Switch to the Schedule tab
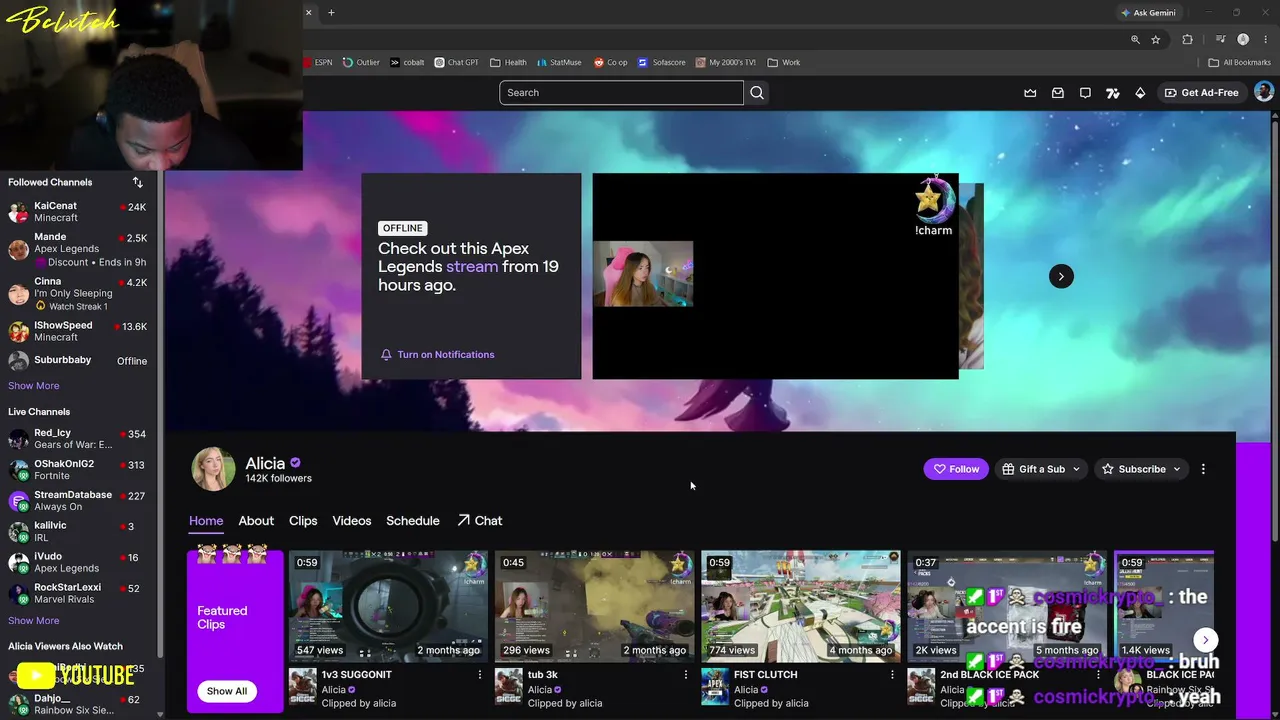This screenshot has height=720, width=1280. tap(413, 521)
